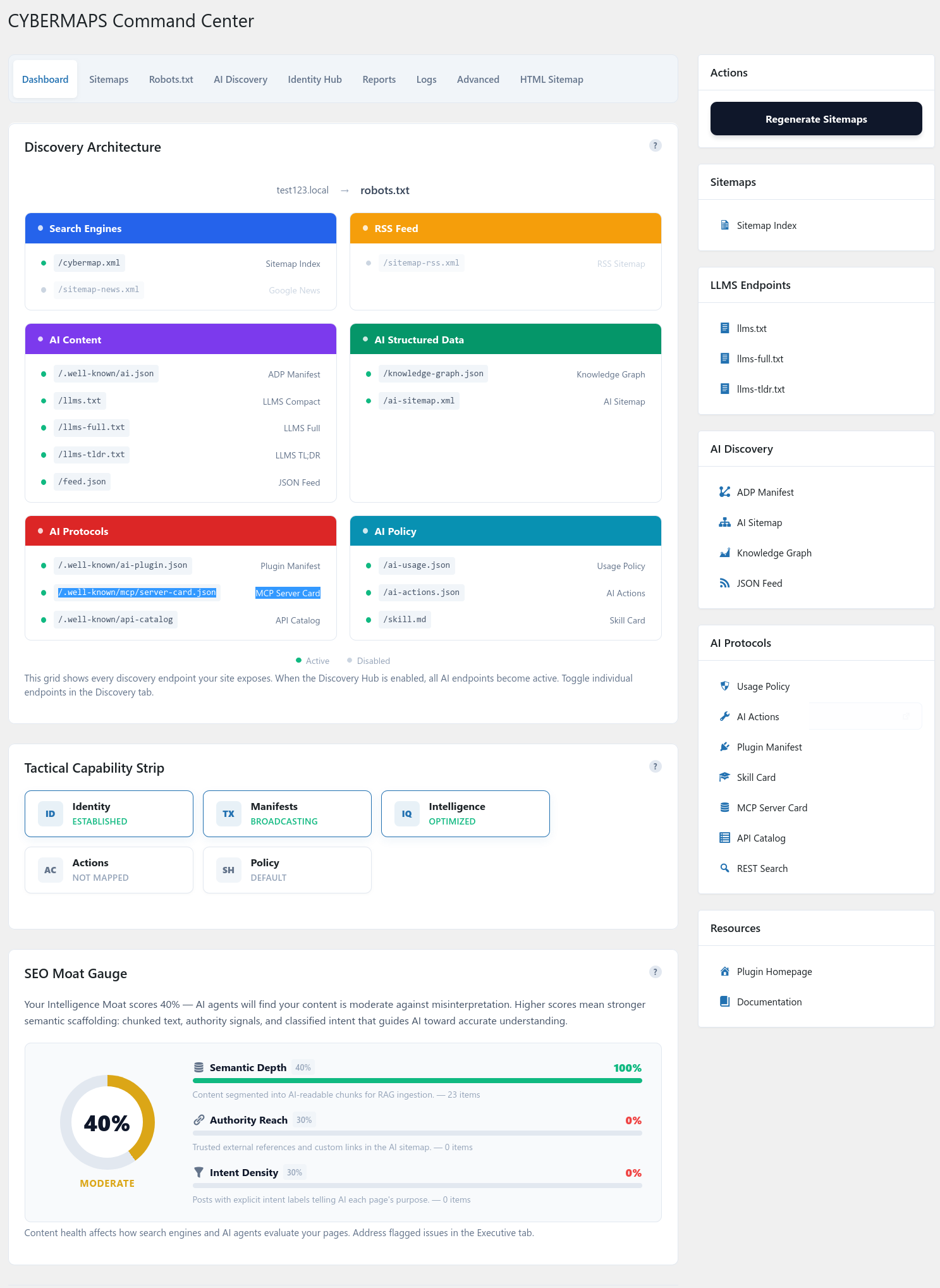The height and width of the screenshot is (1288, 940).
Task: Switch to the Logs tab
Action: tap(427, 79)
